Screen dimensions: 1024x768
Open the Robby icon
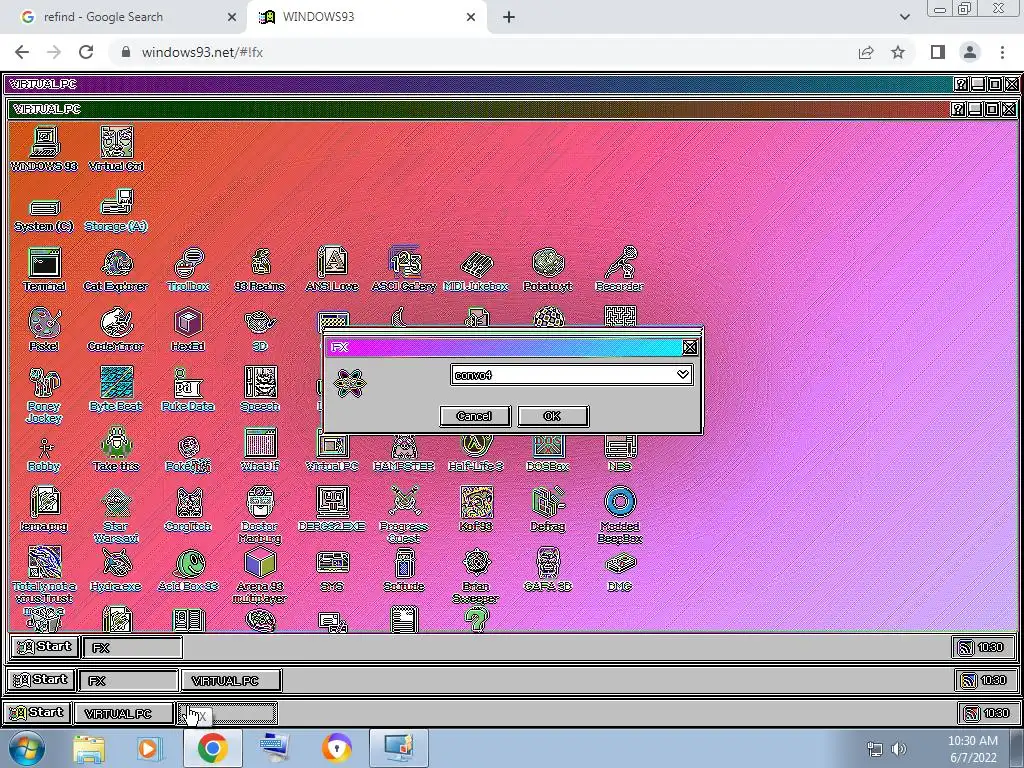pos(44,455)
